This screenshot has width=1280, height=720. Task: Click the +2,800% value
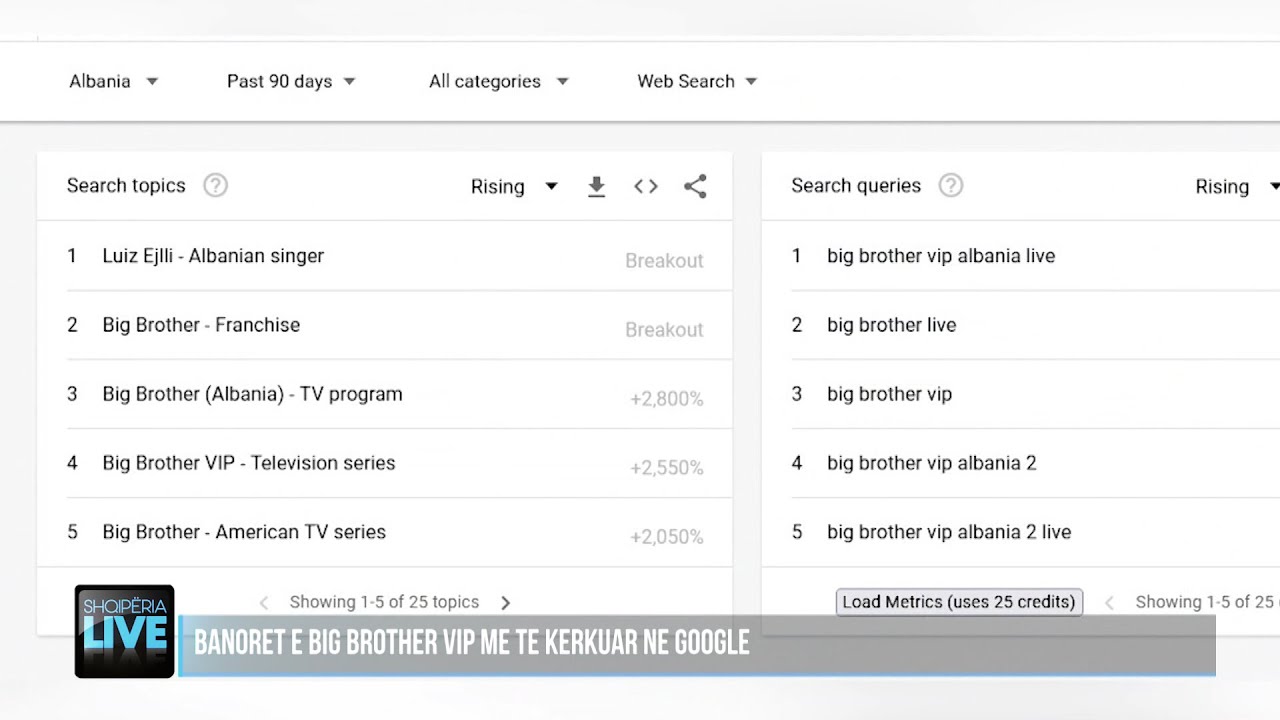pos(666,399)
